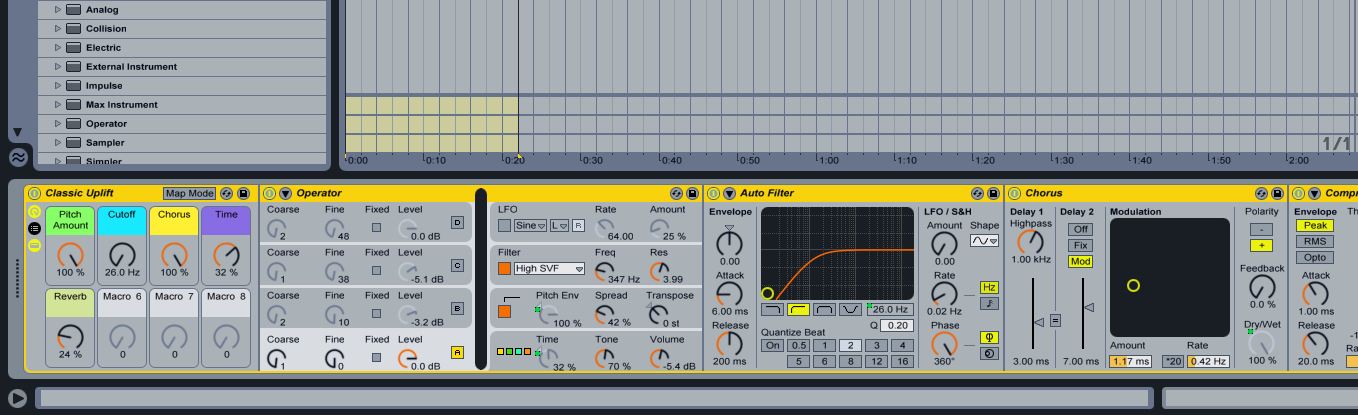Click the Q value field
The height and width of the screenshot is (415, 1358).
pyautogui.click(x=896, y=326)
